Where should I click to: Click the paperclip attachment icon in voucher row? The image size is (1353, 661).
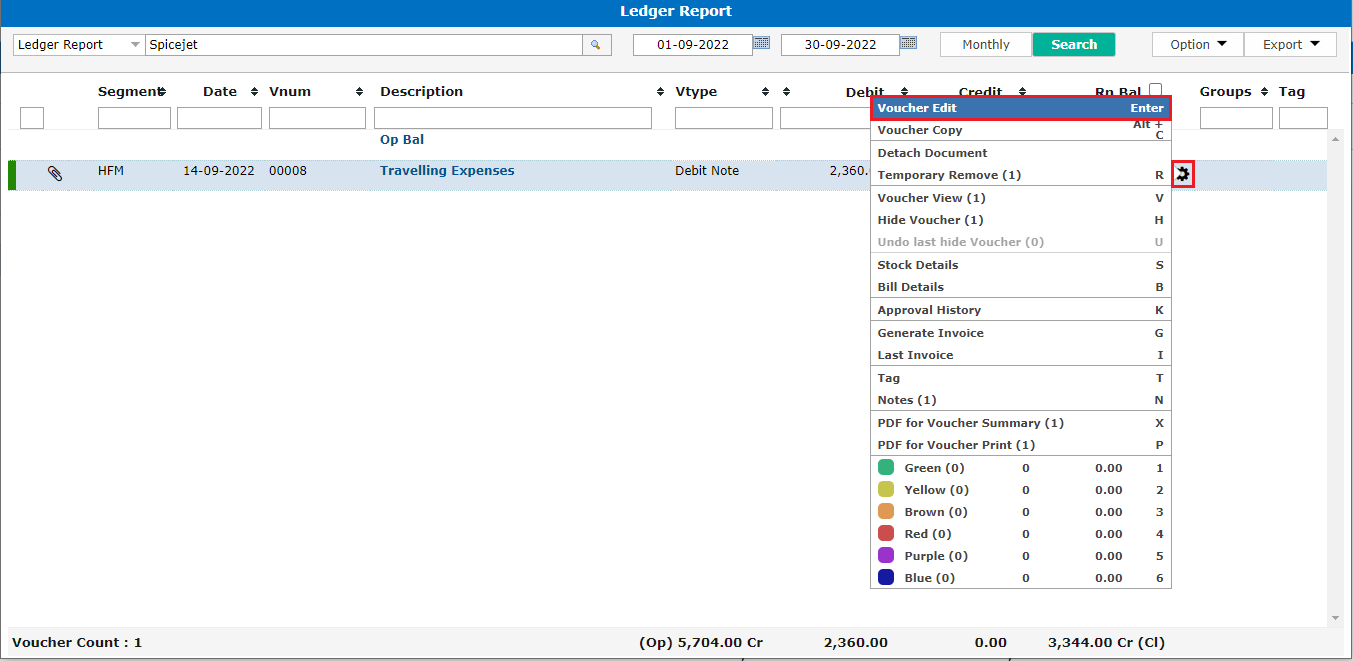tap(55, 173)
